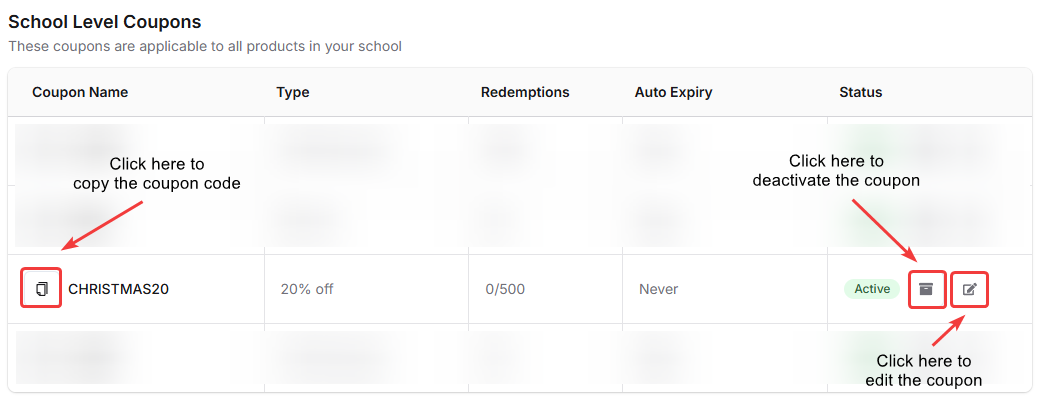Viewport: 1046px width, 404px height.
Task: Click the 20% off type cell
Action: tap(307, 289)
